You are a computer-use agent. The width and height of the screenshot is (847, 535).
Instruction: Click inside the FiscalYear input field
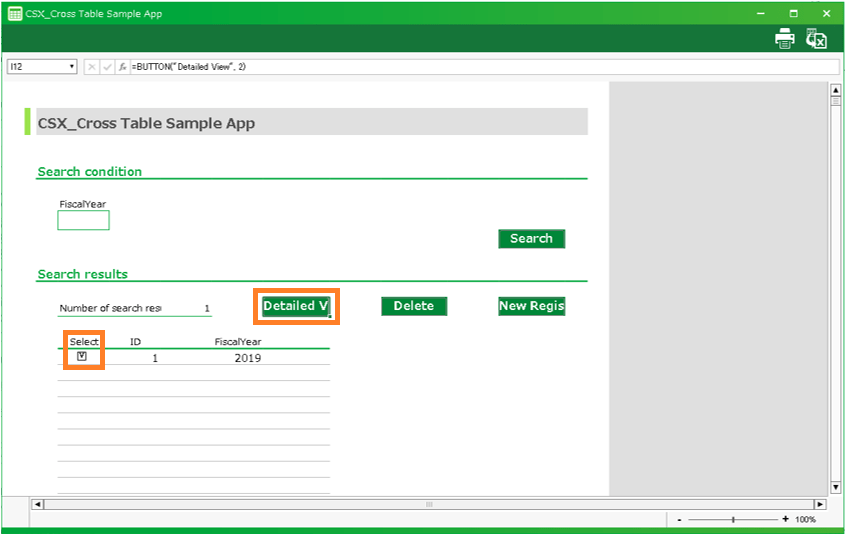coord(83,220)
